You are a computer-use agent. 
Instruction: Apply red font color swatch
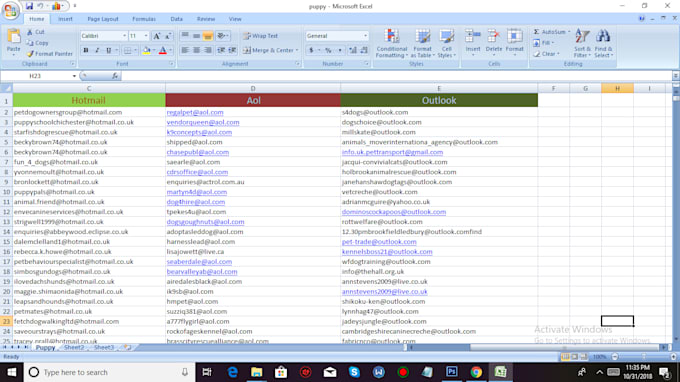pyautogui.click(x=163, y=51)
